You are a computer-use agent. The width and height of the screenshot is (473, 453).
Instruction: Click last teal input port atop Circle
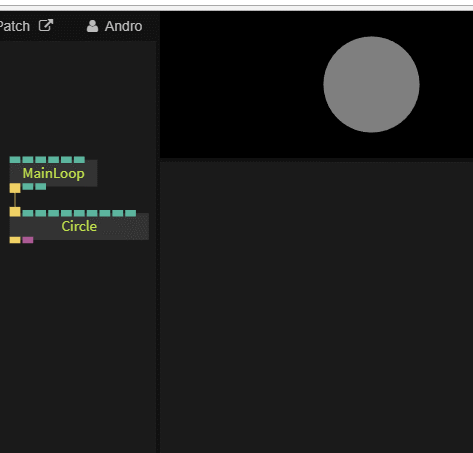tap(131, 213)
